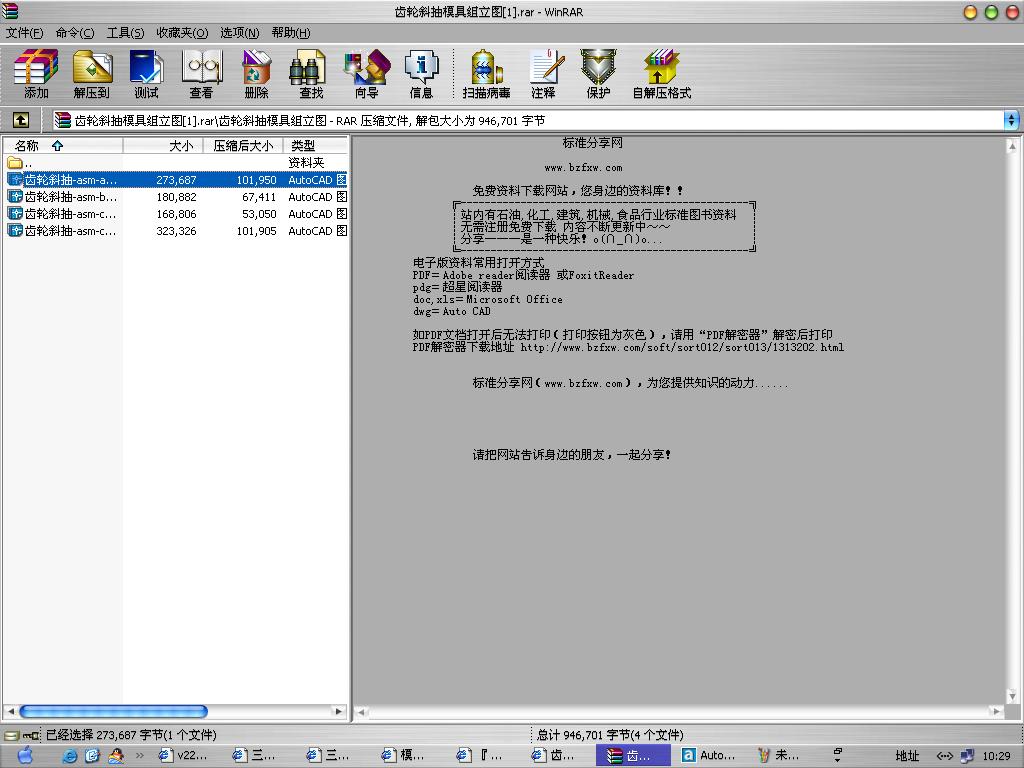Image resolution: width=1024 pixels, height=768 pixels.
Task: Click the 地址 address toolbar on taskbar
Action: coord(907,756)
